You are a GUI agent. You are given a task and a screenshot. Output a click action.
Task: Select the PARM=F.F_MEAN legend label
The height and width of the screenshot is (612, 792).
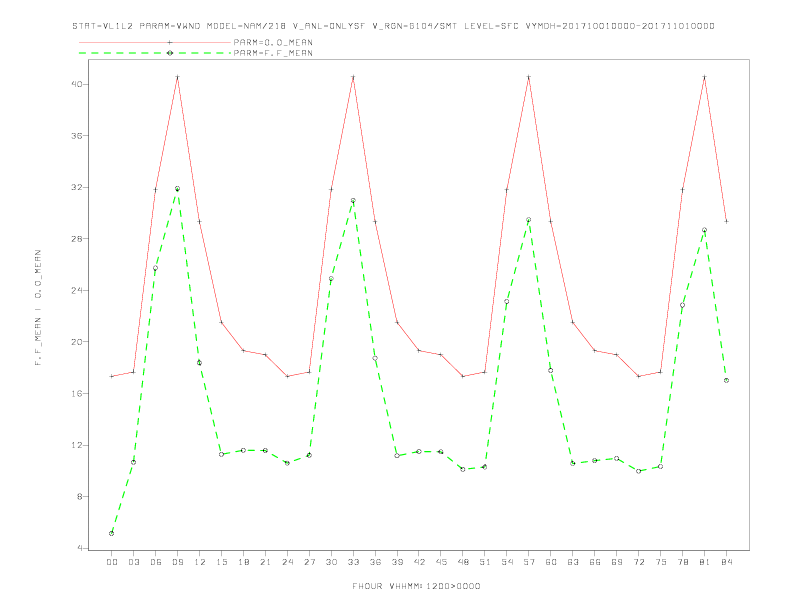(x=273, y=53)
